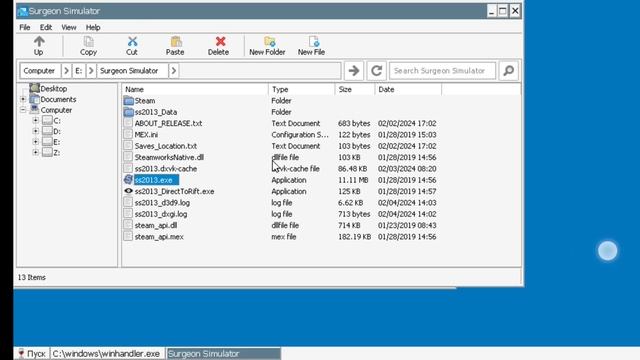Viewport: 640px width, 360px height.
Task: Select the Steam folder icon
Action: [129, 100]
